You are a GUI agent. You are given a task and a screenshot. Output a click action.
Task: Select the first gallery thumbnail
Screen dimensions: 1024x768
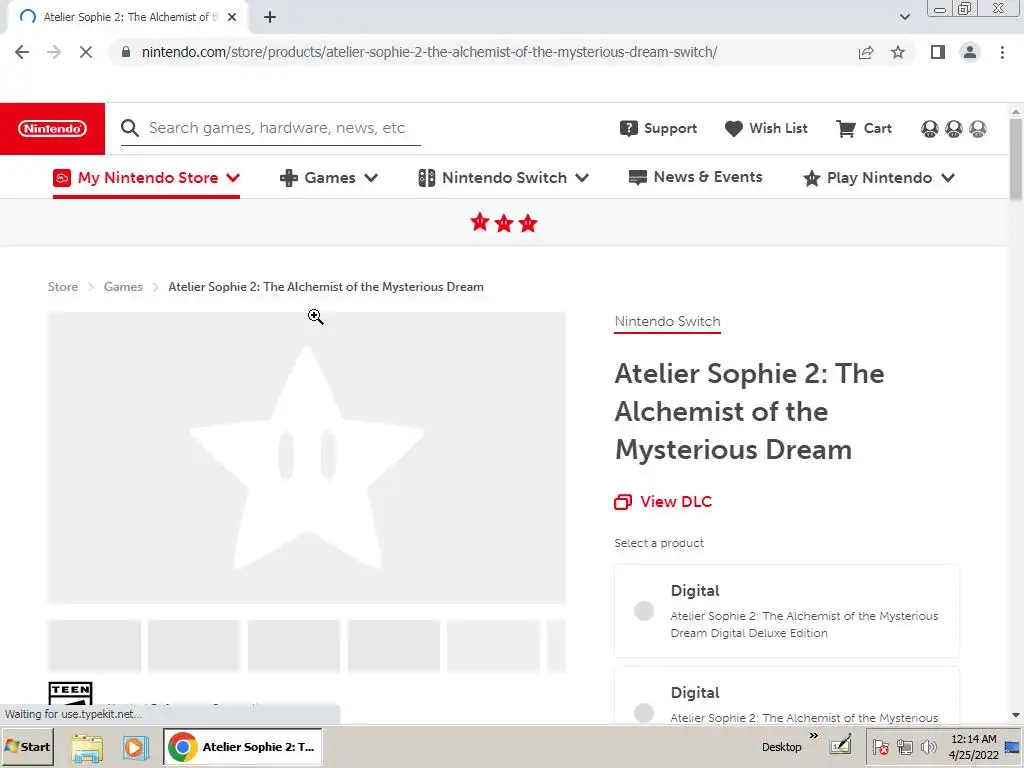pos(94,646)
